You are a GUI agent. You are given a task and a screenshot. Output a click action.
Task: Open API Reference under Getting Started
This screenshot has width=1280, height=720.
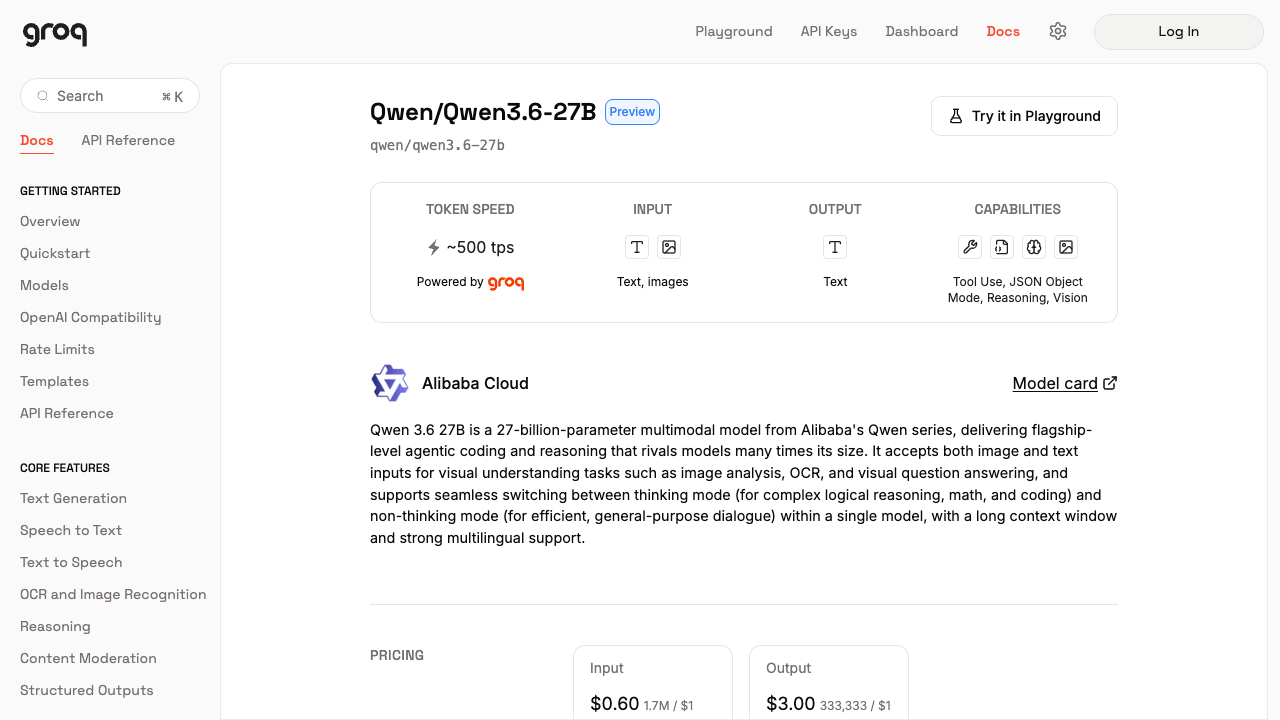pyautogui.click(x=67, y=413)
